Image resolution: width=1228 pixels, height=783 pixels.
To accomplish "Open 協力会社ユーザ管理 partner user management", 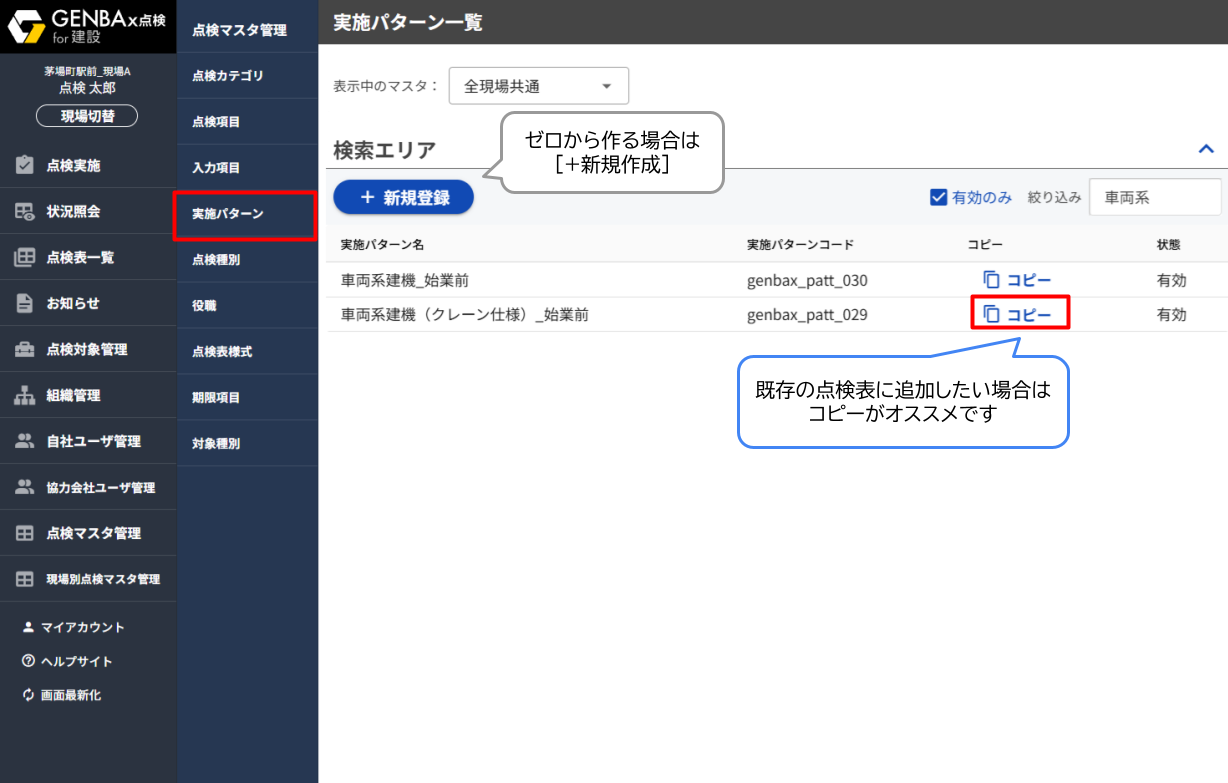I will [88, 487].
